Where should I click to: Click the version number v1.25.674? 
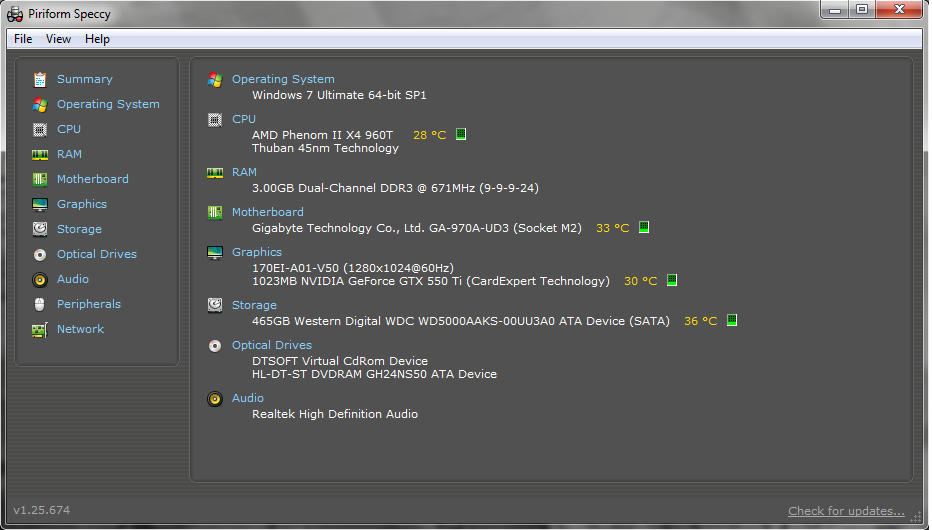point(42,510)
